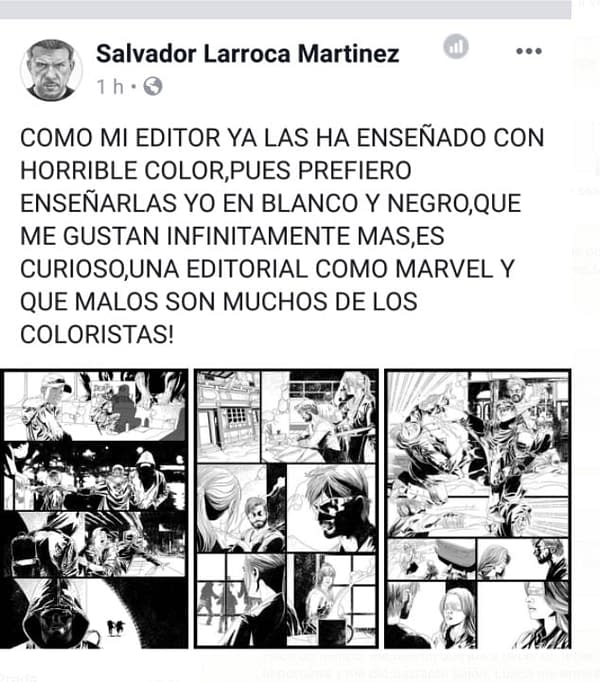Open the three-dot post options menu
Image resolution: width=600 pixels, height=682 pixels.
point(529,51)
